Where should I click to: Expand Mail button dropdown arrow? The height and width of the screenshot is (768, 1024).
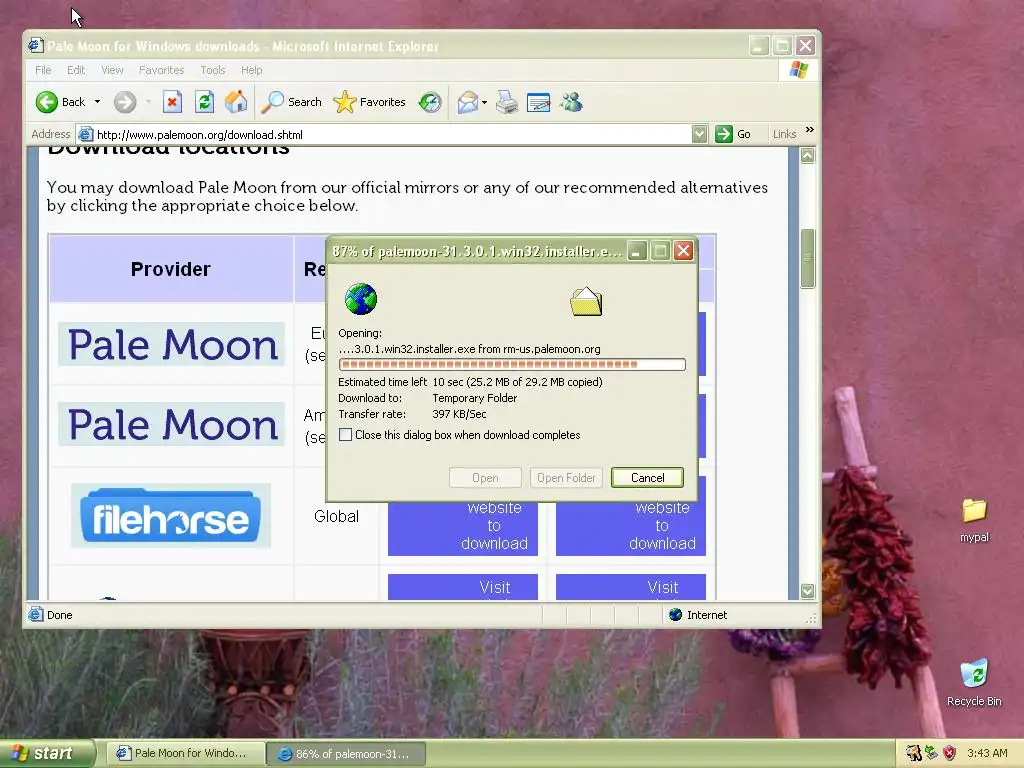tap(484, 102)
